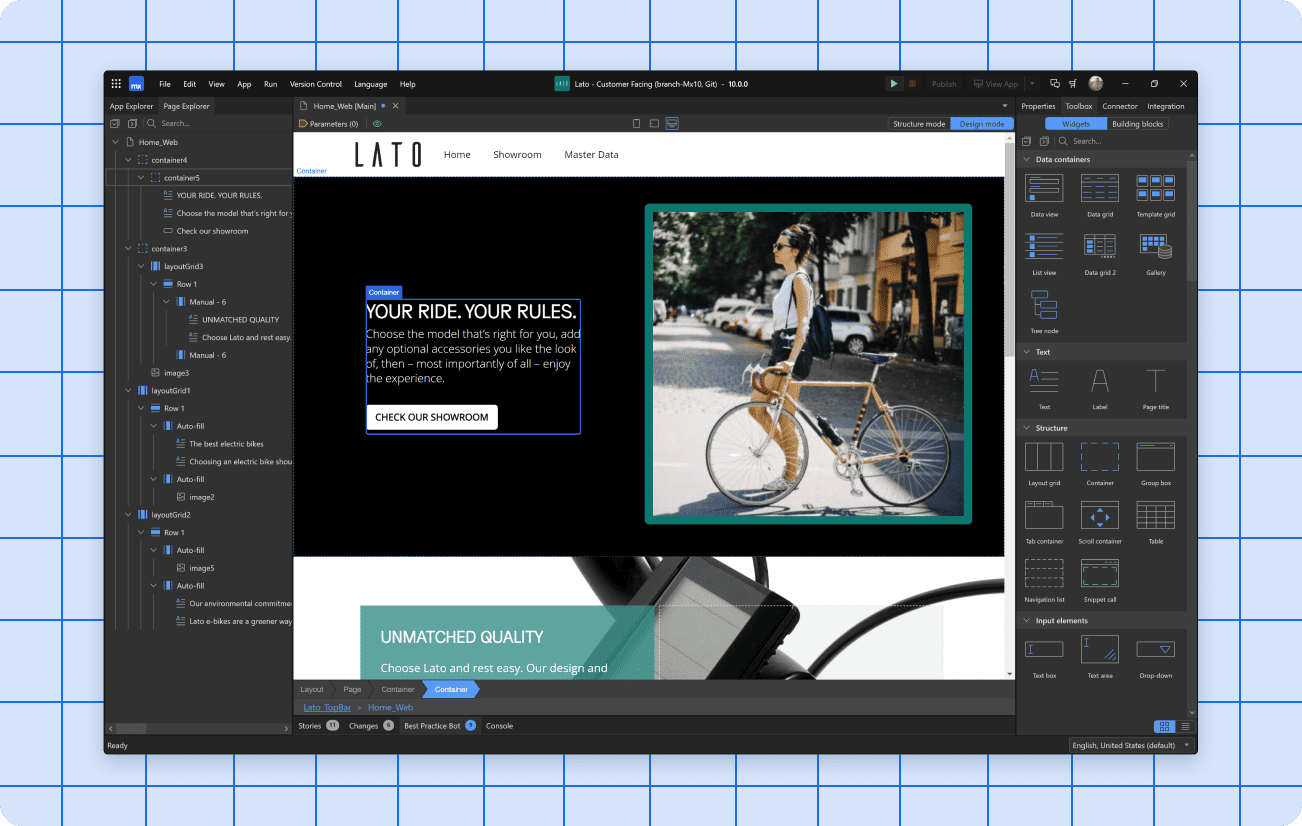Viewport: 1302px width, 826px height.
Task: Select the Data view widget icon
Action: (1044, 188)
